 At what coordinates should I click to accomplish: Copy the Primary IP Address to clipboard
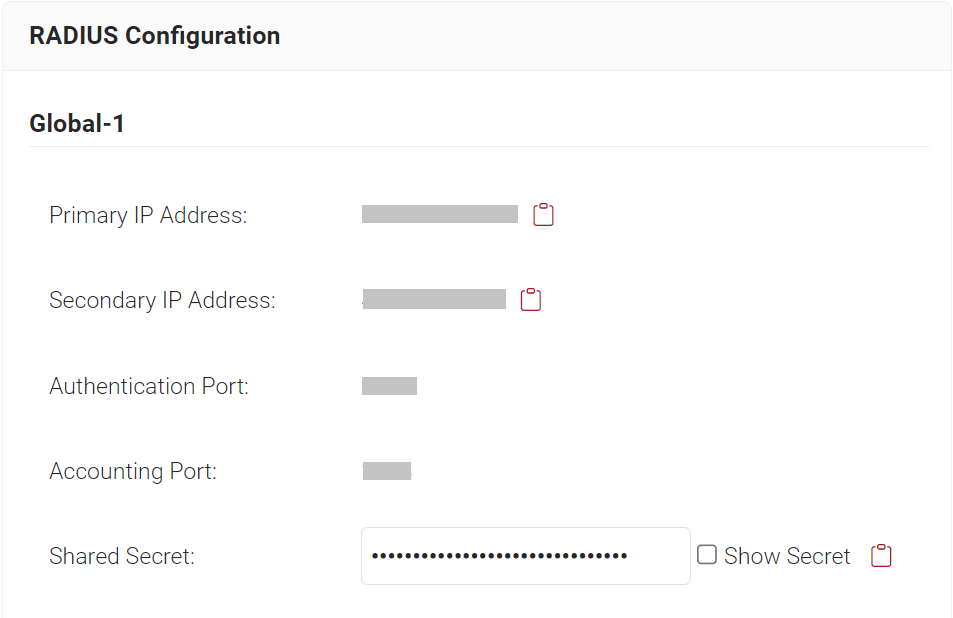click(x=543, y=215)
